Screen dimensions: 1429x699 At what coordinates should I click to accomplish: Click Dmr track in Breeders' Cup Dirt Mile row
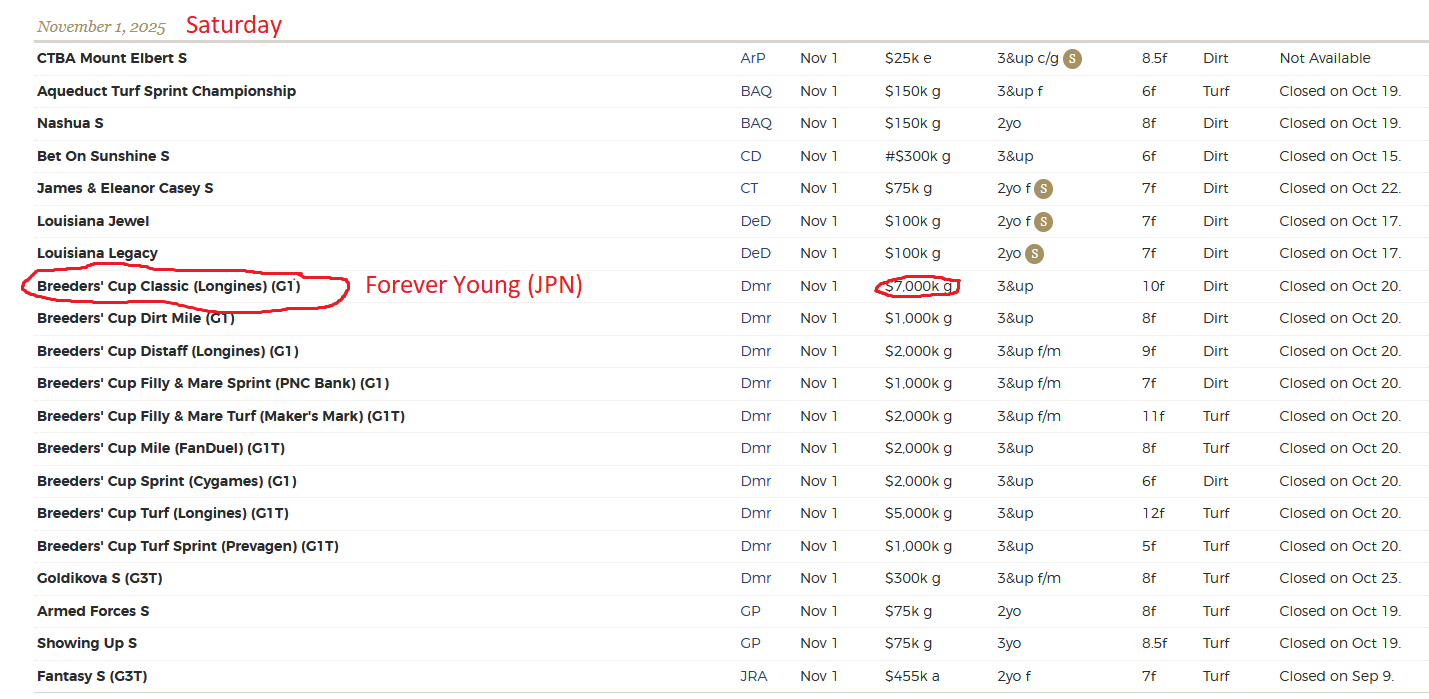pyautogui.click(x=756, y=318)
